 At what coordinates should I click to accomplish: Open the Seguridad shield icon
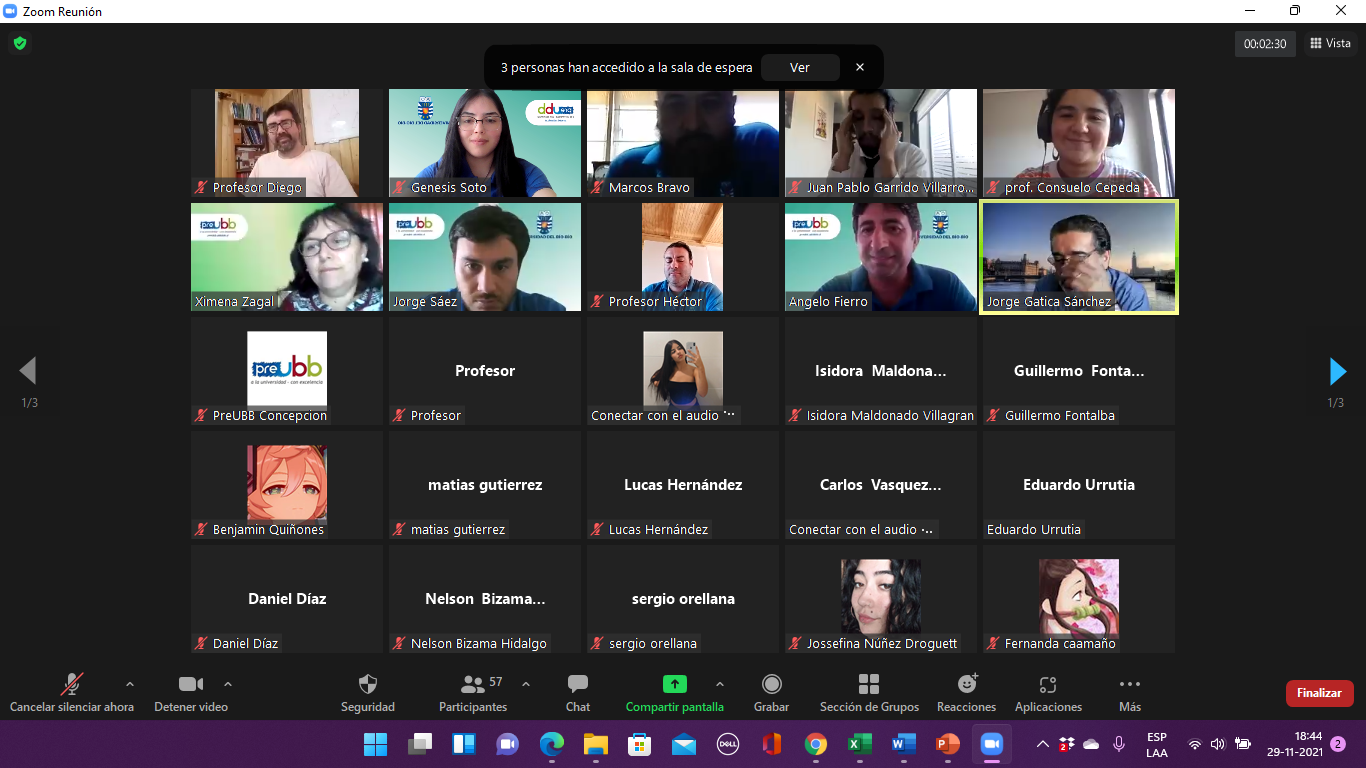tap(368, 685)
